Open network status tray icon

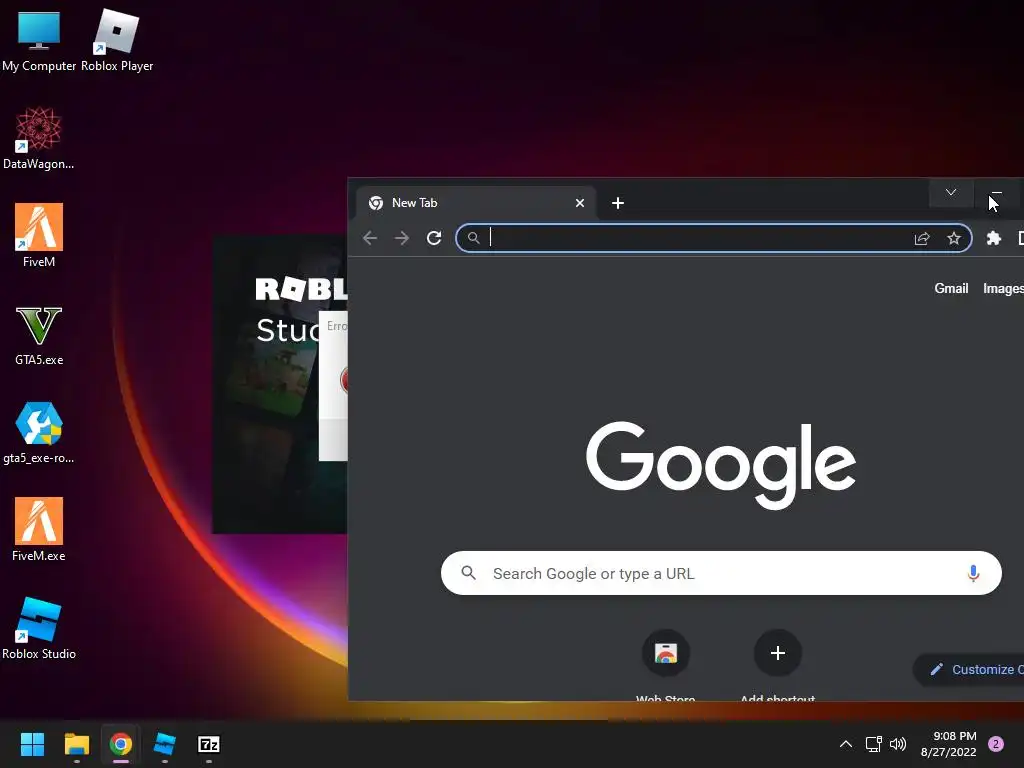[x=873, y=744]
